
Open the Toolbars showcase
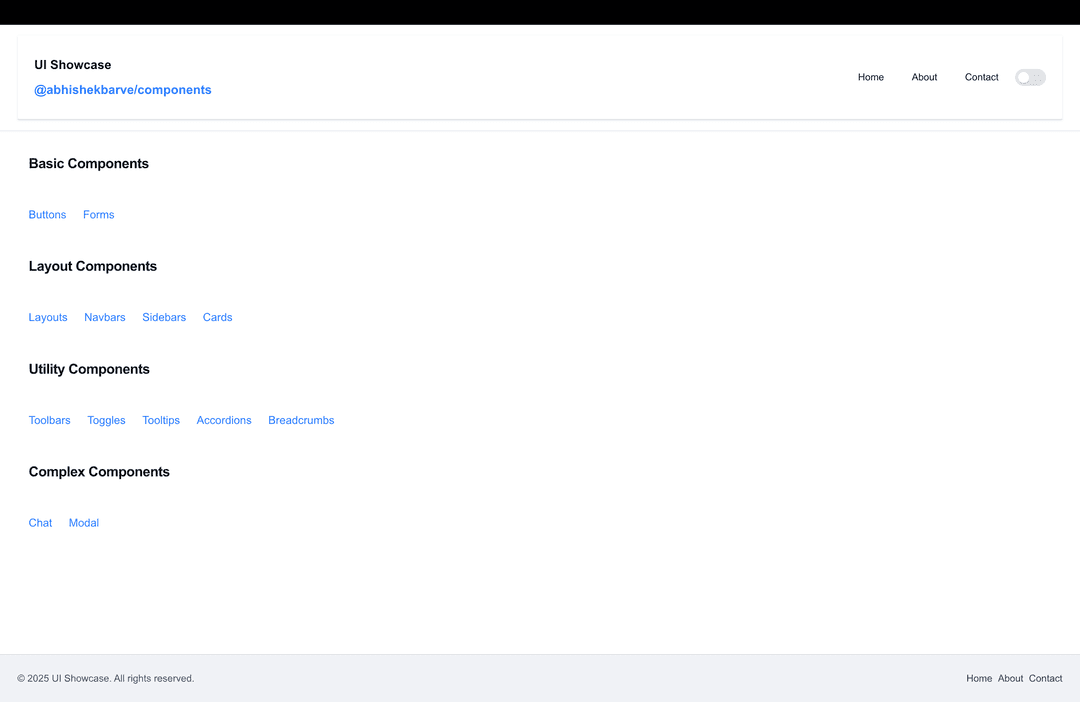(49, 420)
